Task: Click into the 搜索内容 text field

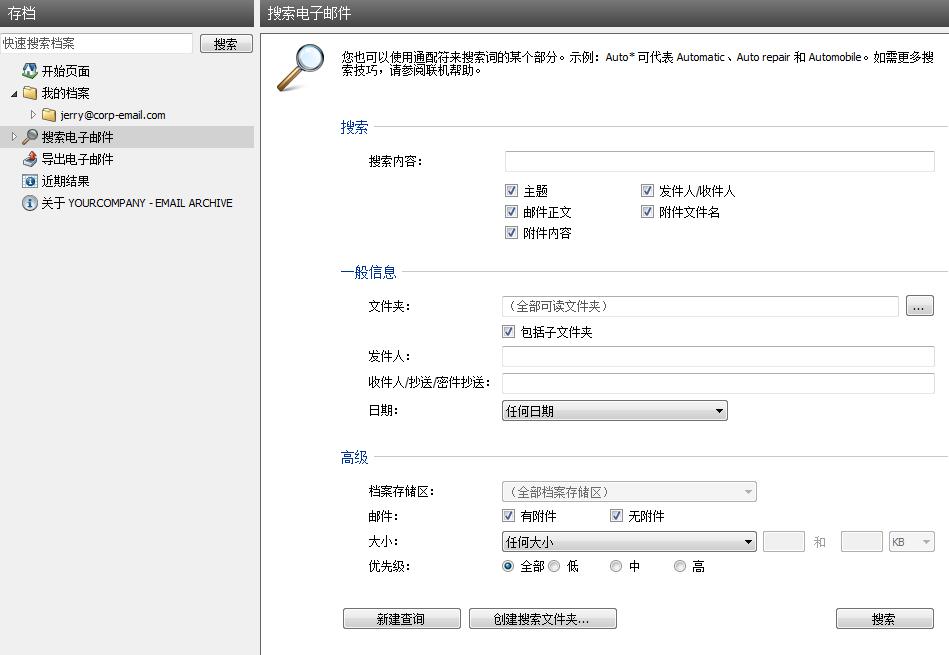Action: point(719,162)
